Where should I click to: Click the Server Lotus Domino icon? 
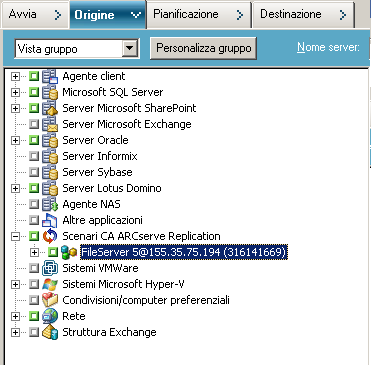tap(50, 188)
